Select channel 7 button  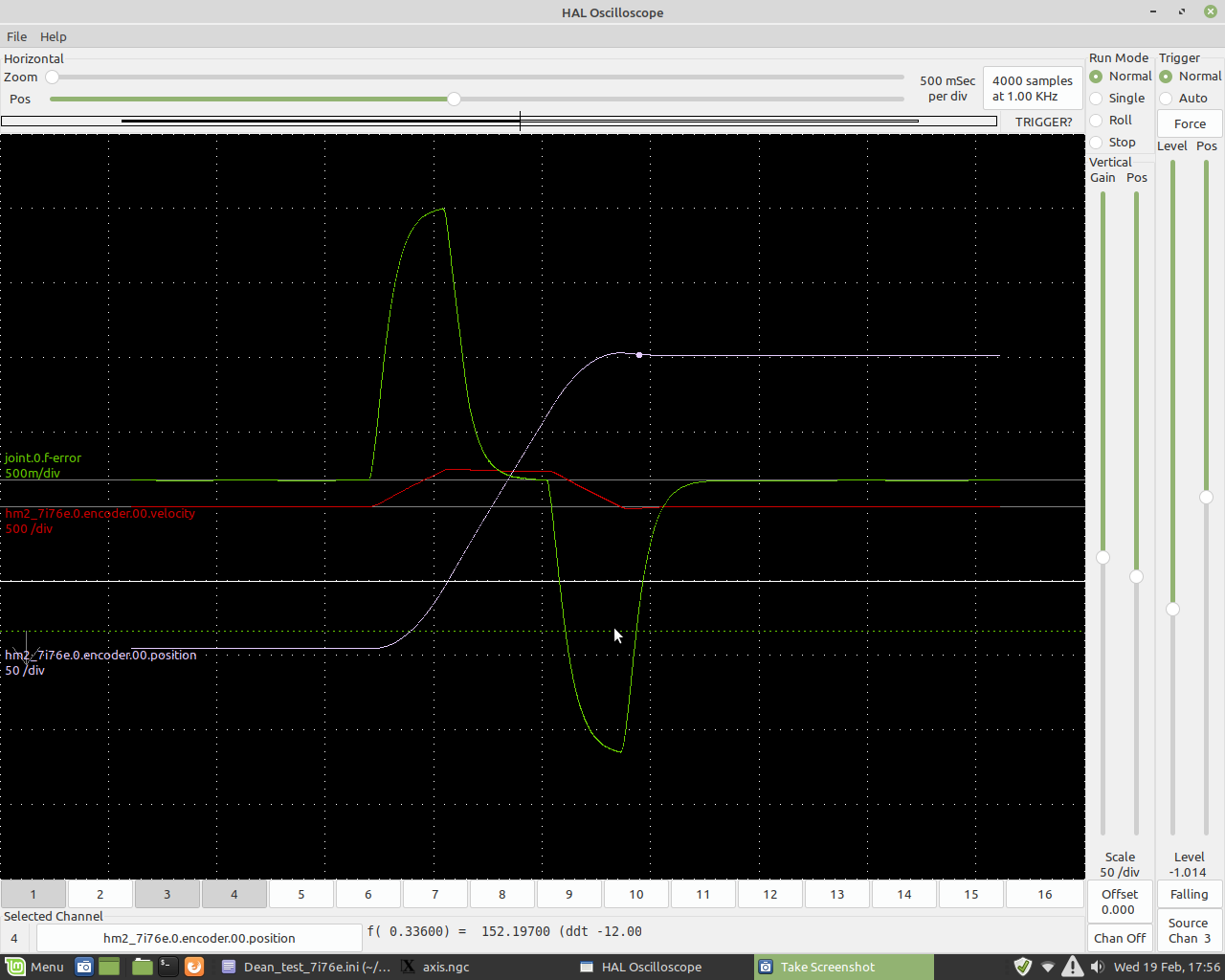click(435, 894)
